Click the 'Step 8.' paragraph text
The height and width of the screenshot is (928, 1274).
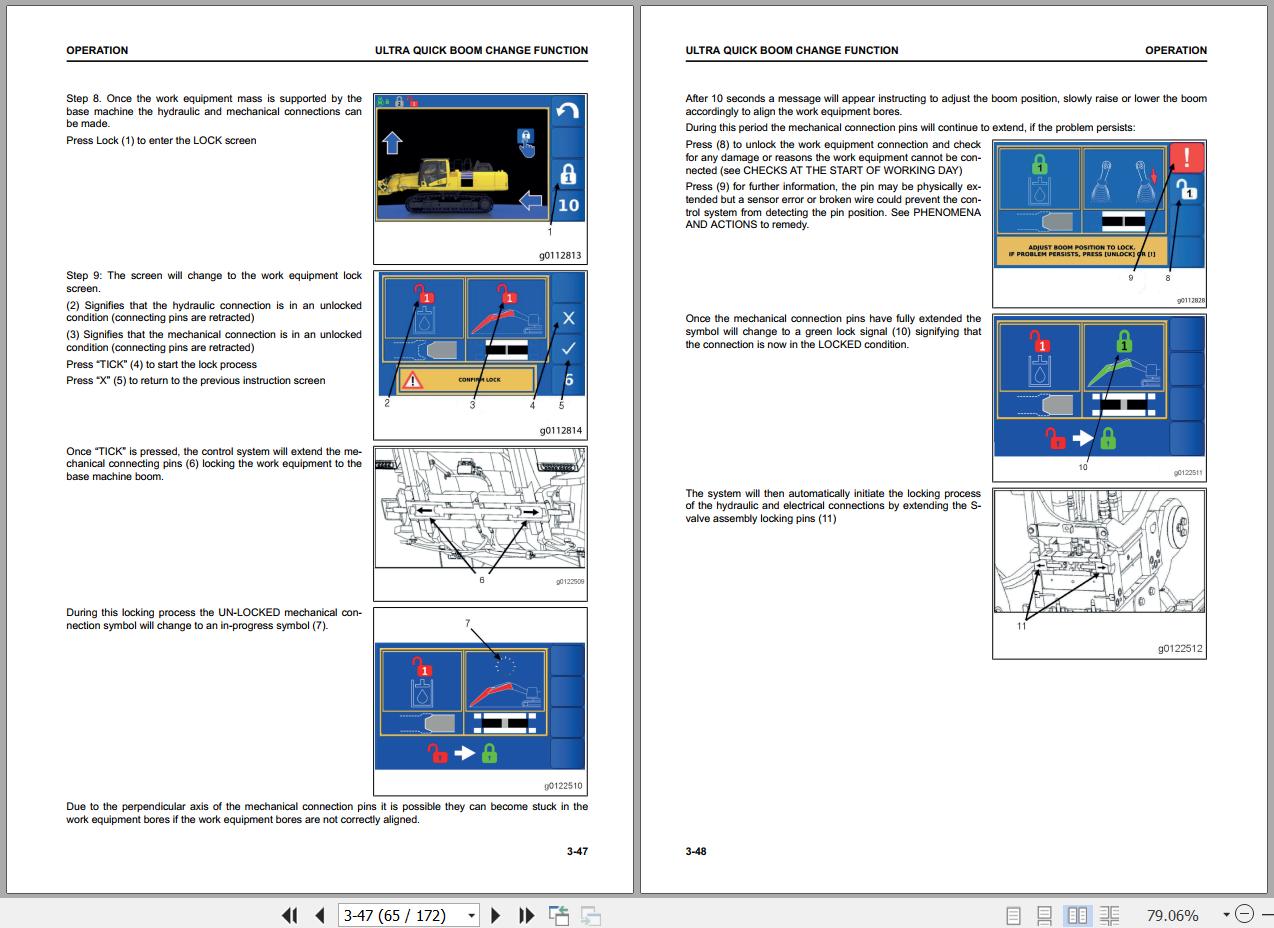tap(214, 111)
